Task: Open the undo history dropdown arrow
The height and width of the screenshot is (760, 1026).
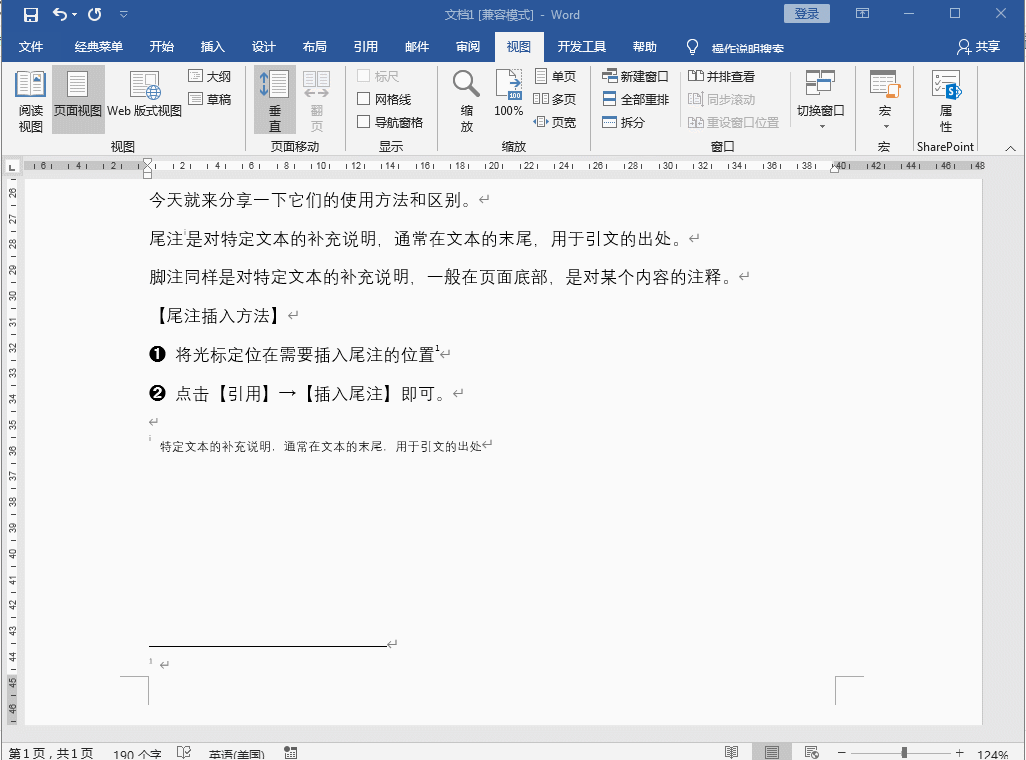Action: click(x=75, y=14)
